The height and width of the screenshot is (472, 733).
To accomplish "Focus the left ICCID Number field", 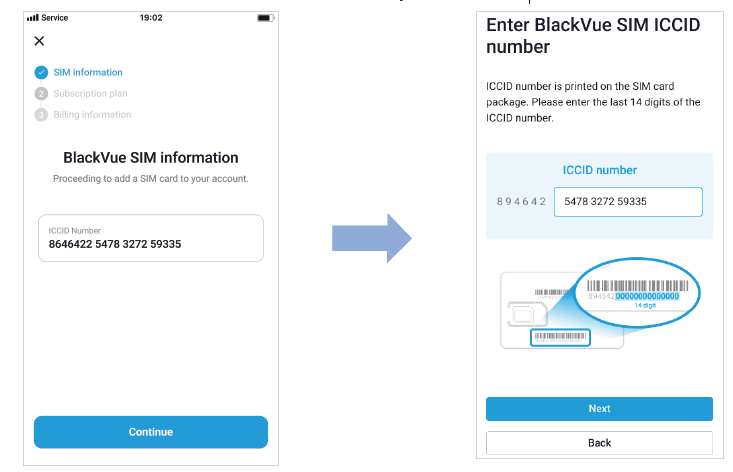I will (150, 238).
